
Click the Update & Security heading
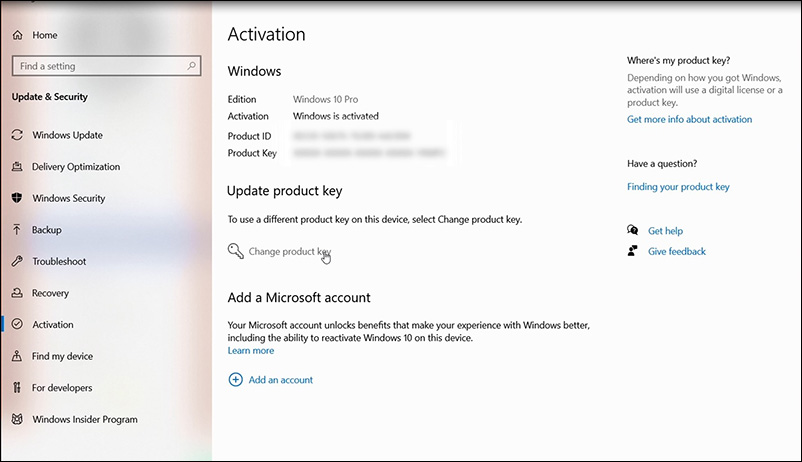pyautogui.click(x=50, y=97)
